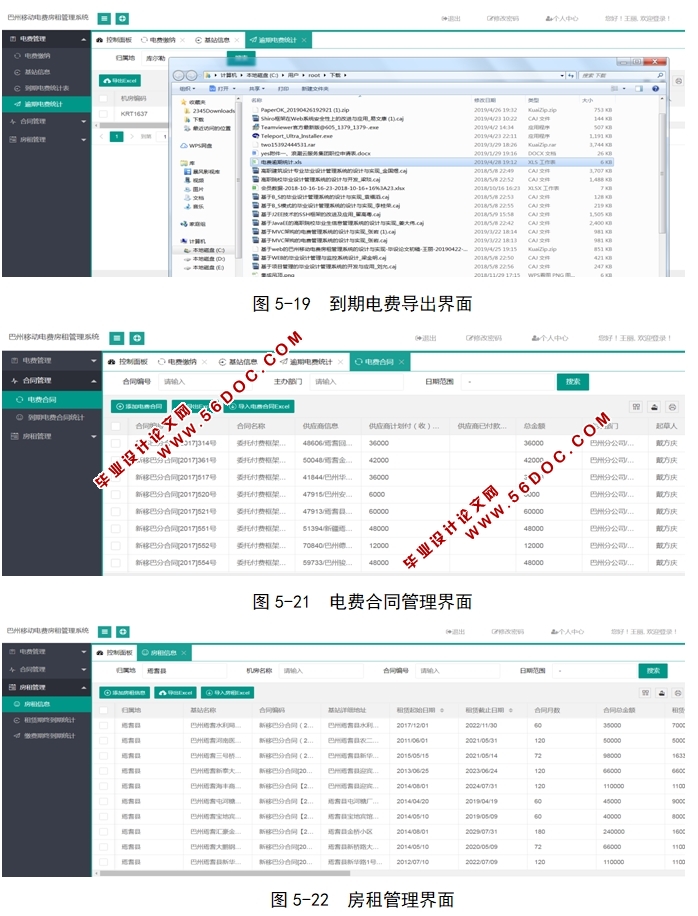Switch to 控制面板 tab in Figure 5-22
Viewport: 698px width, 916px height.
(x=116, y=653)
